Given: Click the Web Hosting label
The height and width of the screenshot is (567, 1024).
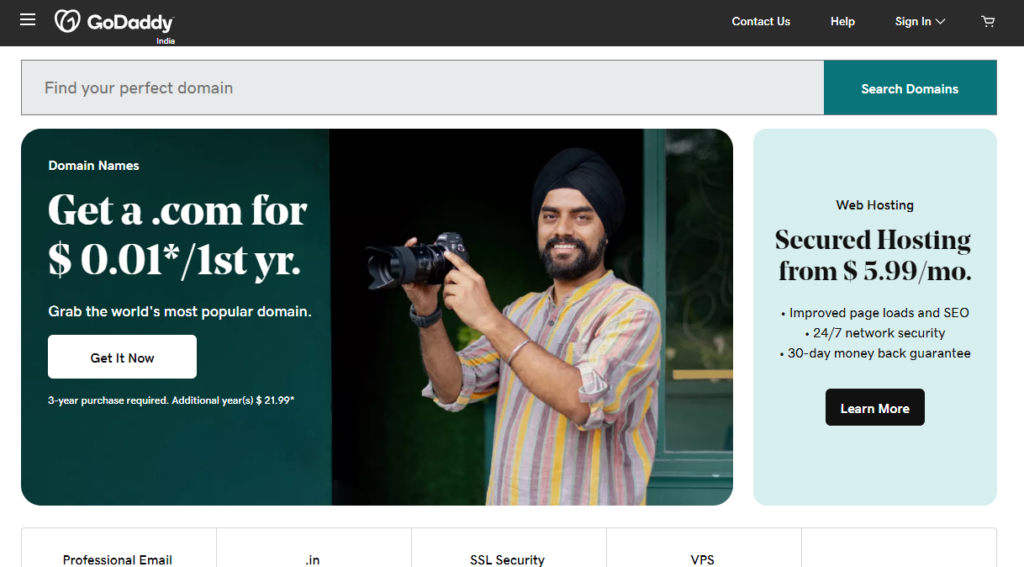Looking at the screenshot, I should [874, 205].
